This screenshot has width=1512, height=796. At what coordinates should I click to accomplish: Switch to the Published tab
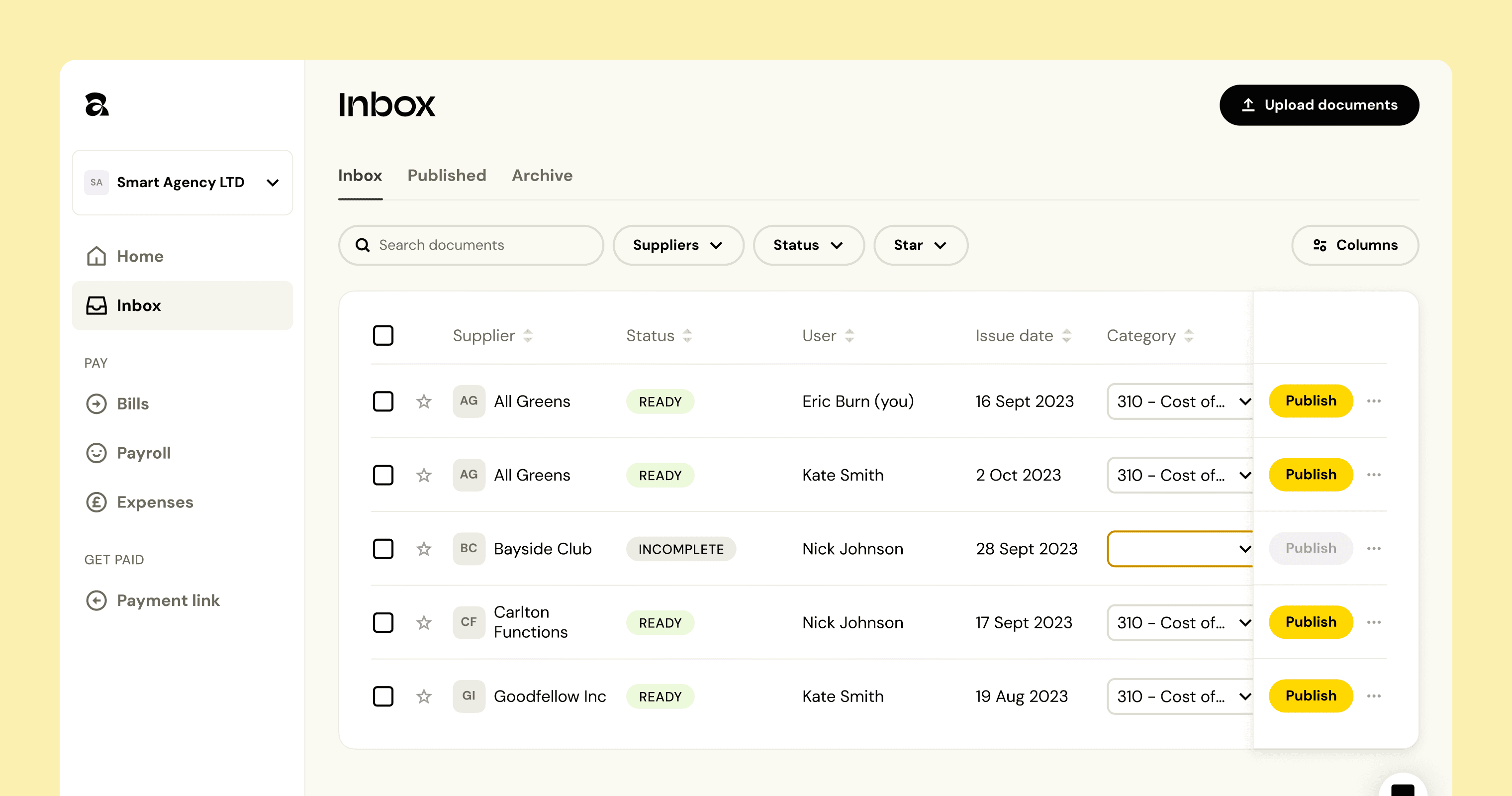click(x=447, y=176)
